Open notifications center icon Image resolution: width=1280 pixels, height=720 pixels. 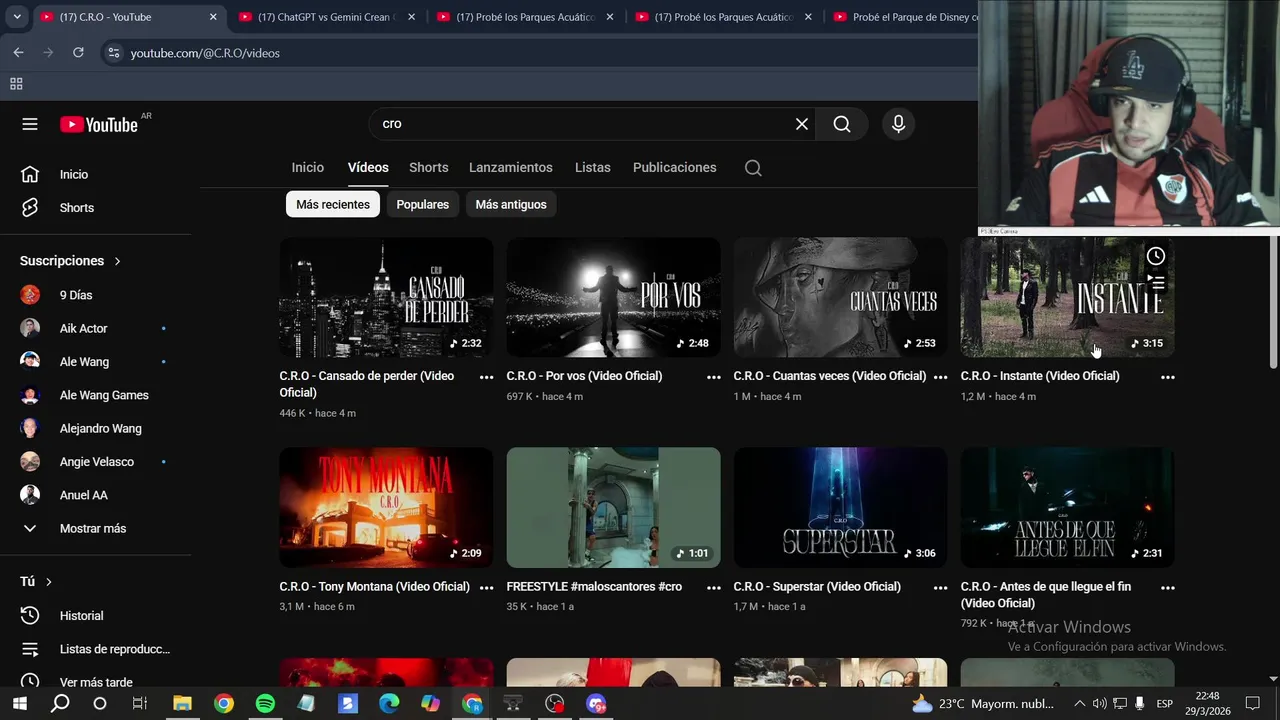[x=1253, y=704]
